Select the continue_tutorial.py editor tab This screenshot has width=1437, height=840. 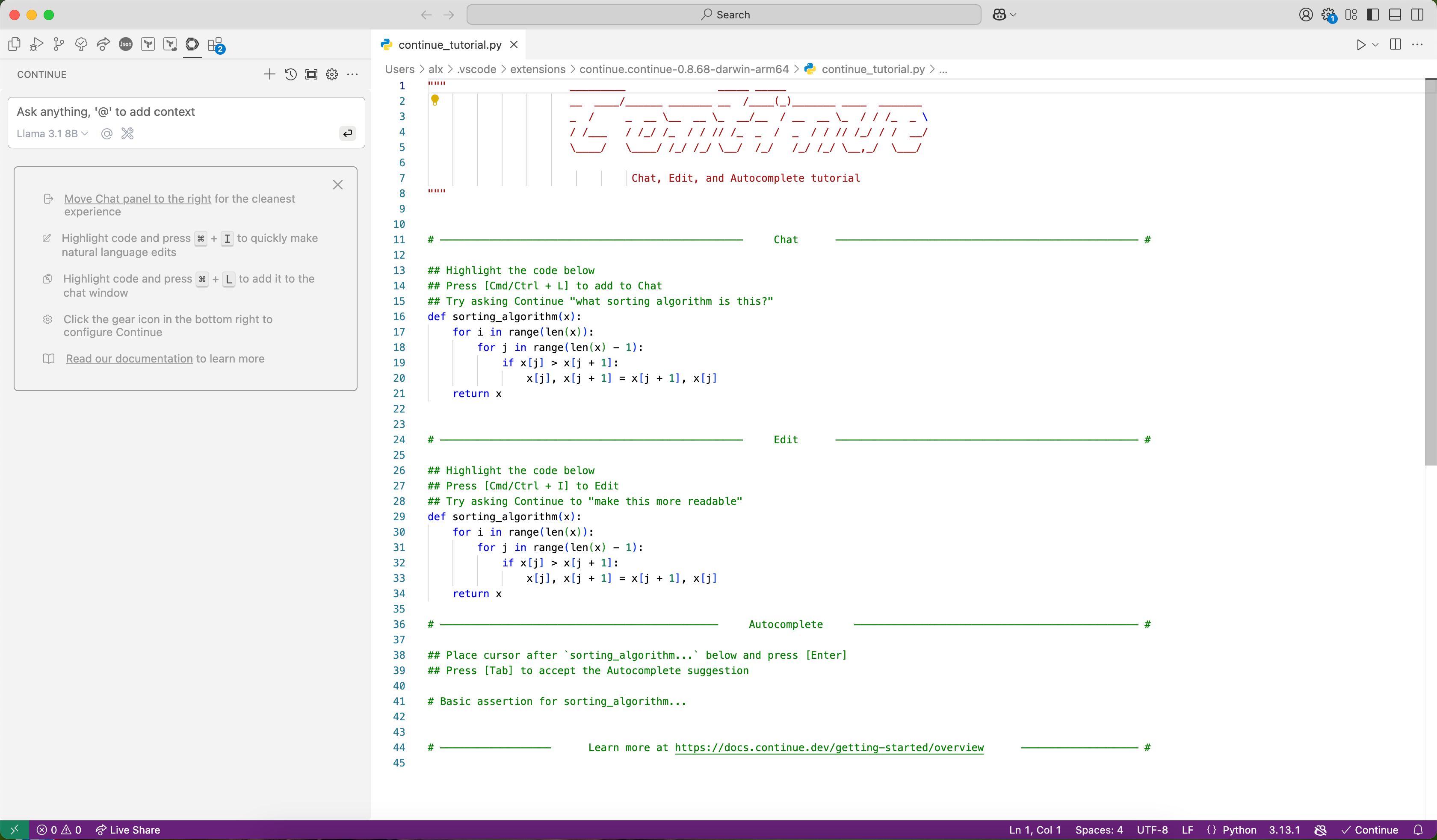(x=449, y=44)
